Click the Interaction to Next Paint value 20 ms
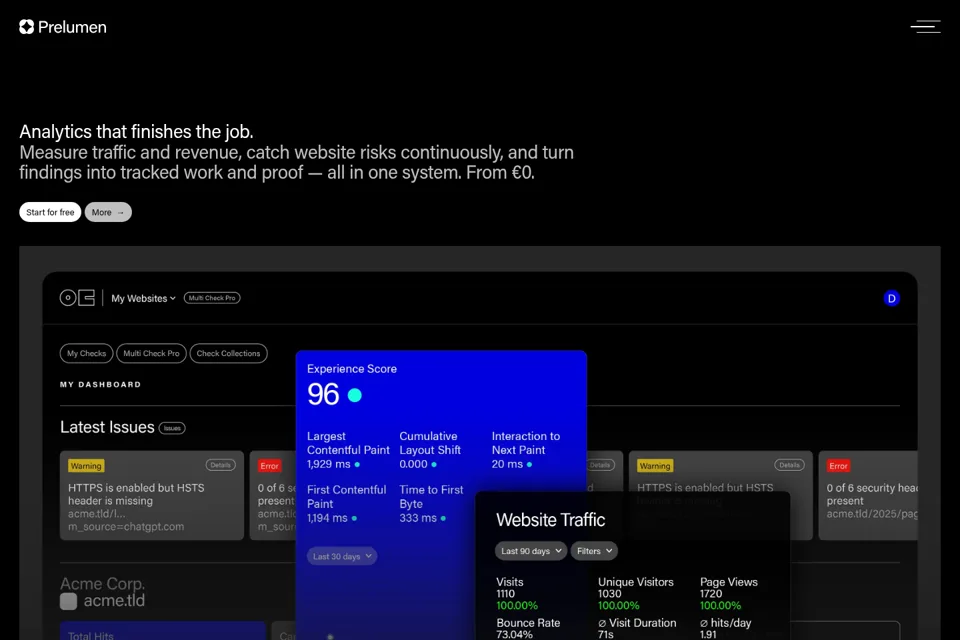 507,464
